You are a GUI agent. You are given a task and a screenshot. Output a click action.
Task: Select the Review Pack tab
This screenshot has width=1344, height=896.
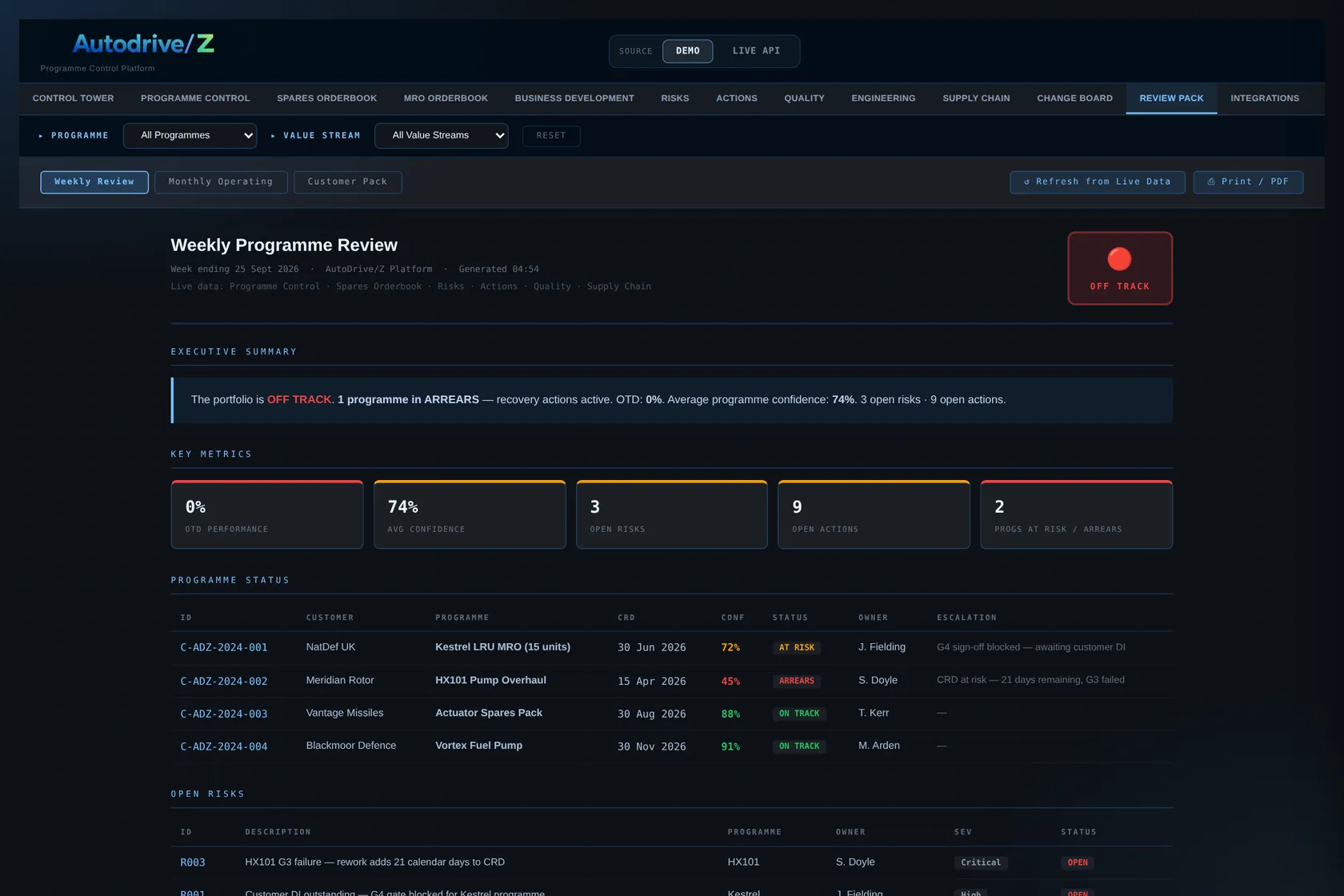1171,98
